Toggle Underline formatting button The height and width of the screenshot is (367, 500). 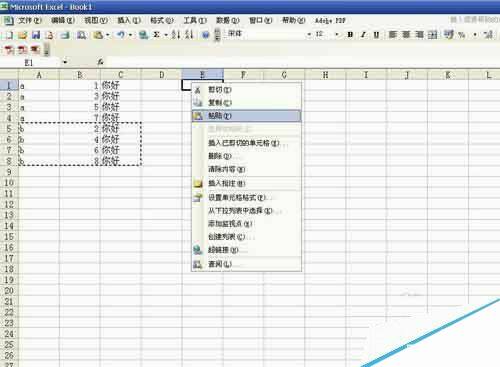coord(376,34)
